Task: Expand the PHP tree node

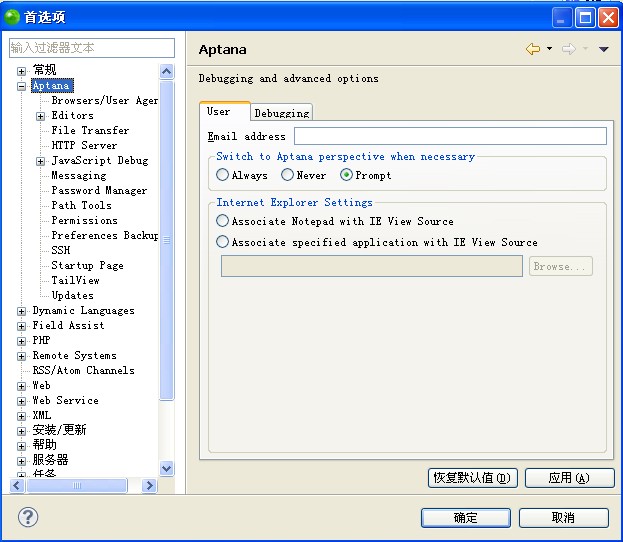Action: coord(21,341)
